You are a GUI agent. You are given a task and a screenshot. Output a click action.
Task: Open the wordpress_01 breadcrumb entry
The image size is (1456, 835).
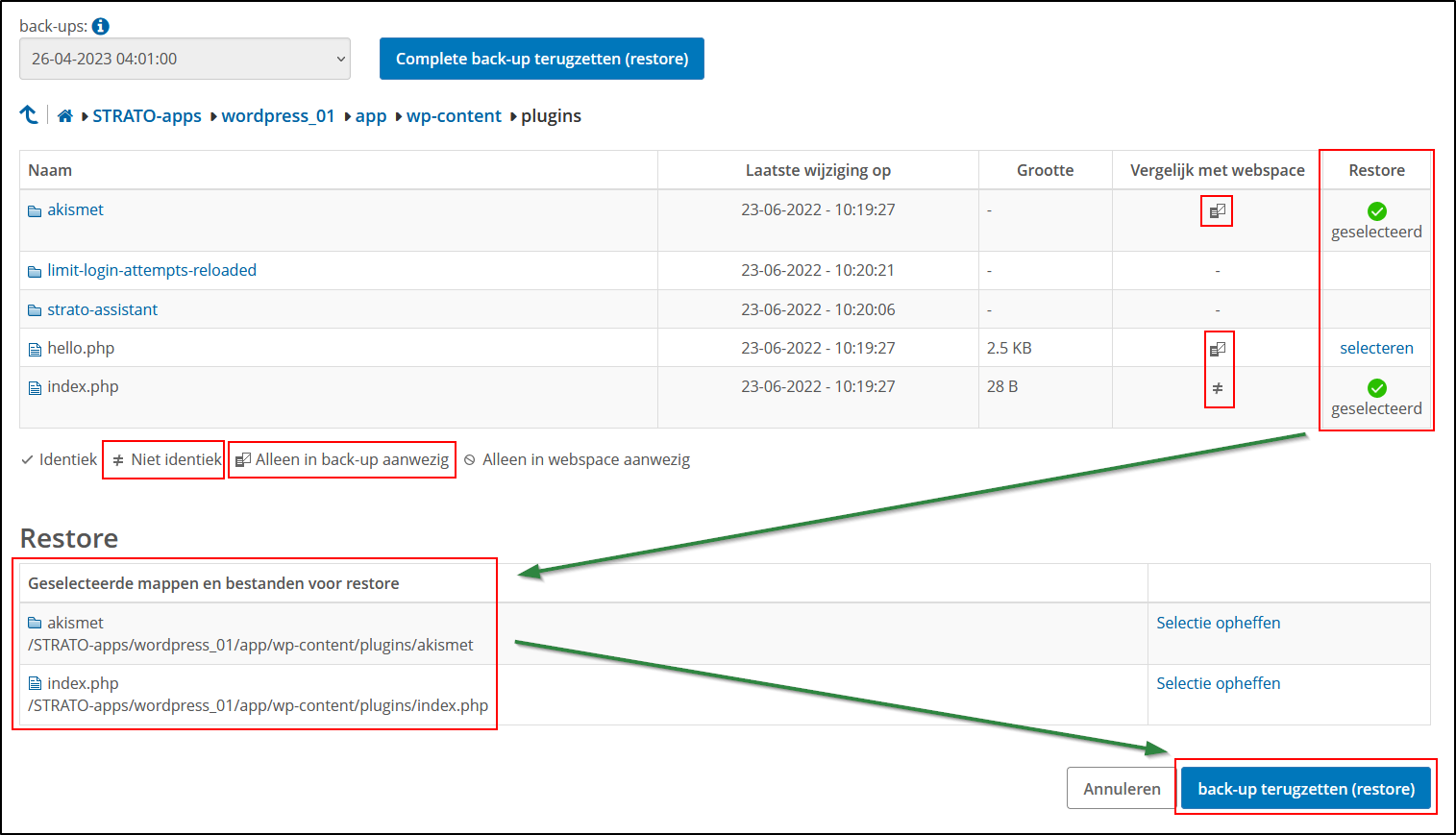[278, 115]
